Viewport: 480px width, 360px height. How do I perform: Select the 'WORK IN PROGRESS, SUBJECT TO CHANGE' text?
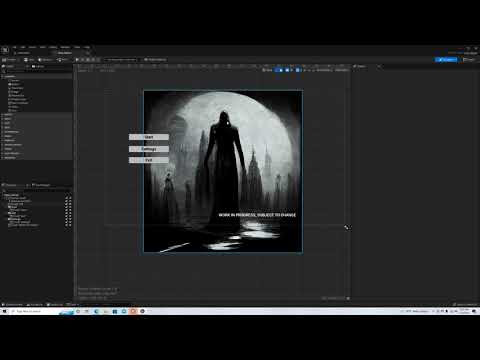[257, 215]
